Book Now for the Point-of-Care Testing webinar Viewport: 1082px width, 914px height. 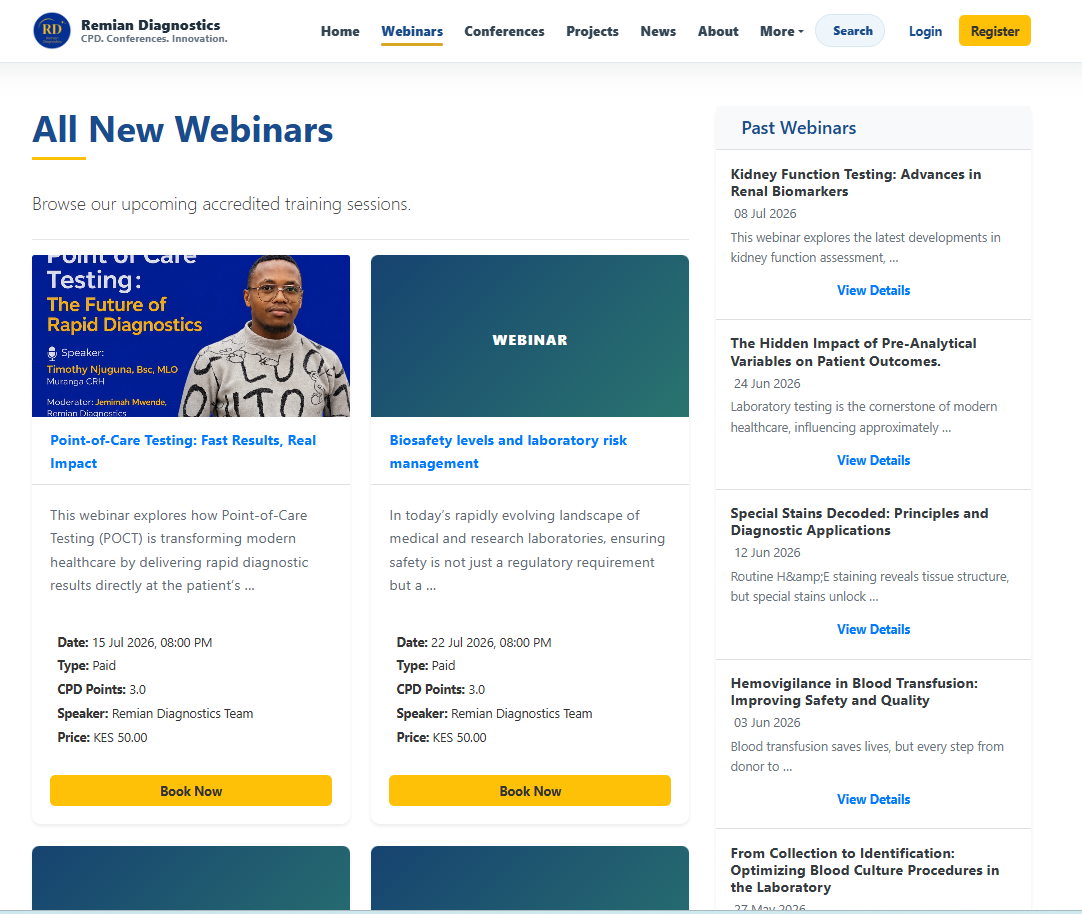pyautogui.click(x=191, y=791)
